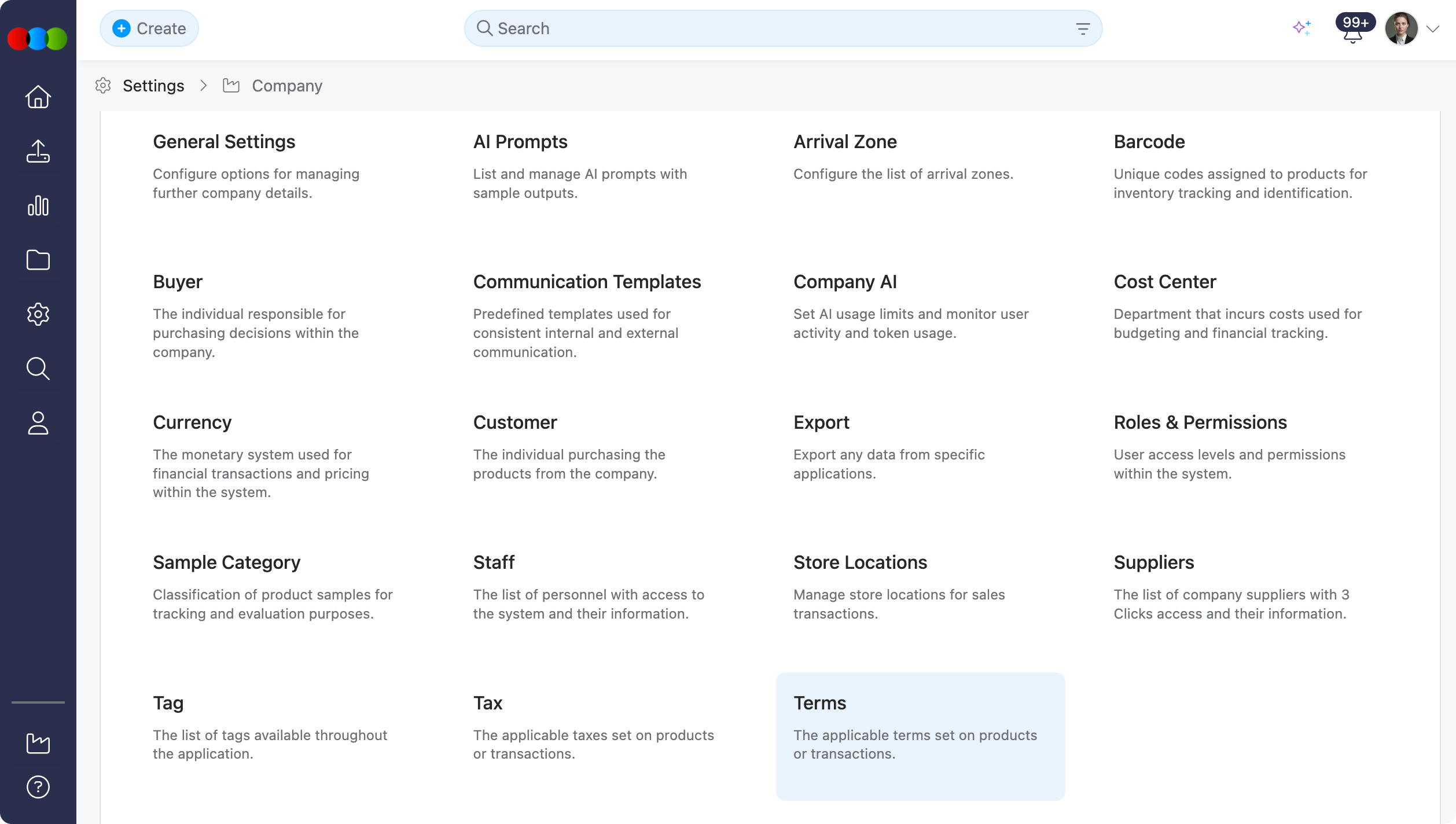Open the Settings breadcrumb link

coord(153,86)
